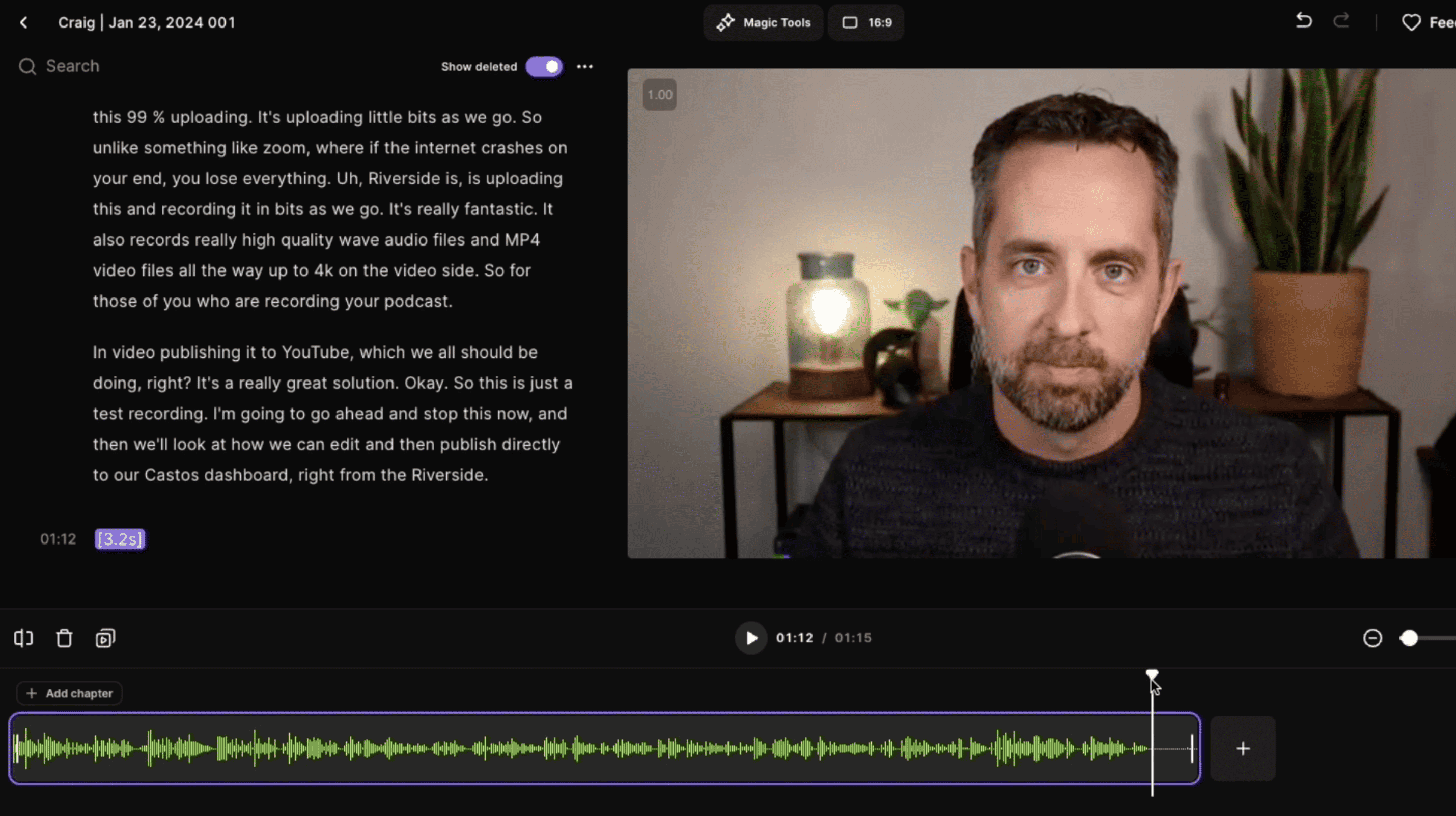
Task: Click the trash delete icon
Action: [64, 638]
